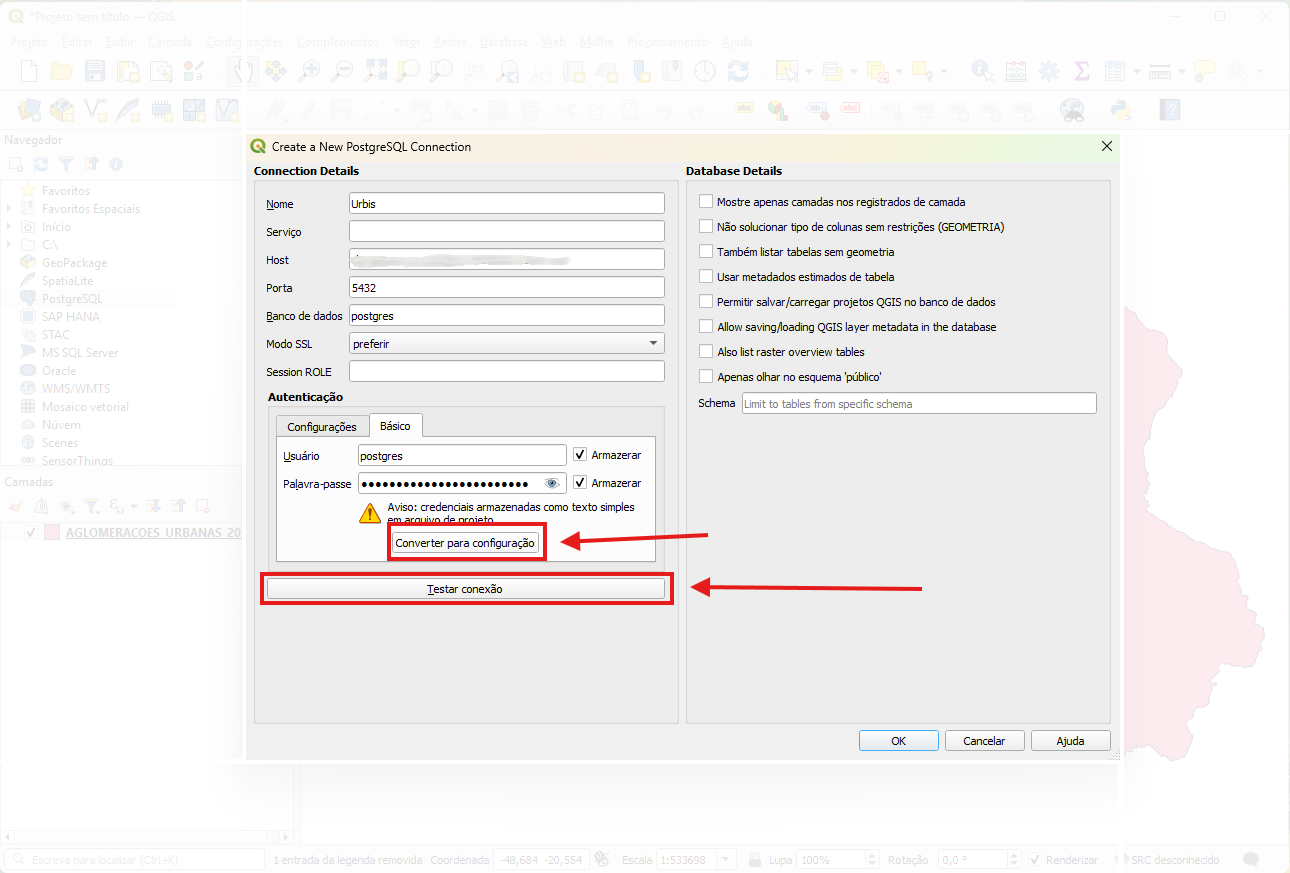The width and height of the screenshot is (1290, 873).
Task: Click Converter para configuração button
Action: coord(467,543)
